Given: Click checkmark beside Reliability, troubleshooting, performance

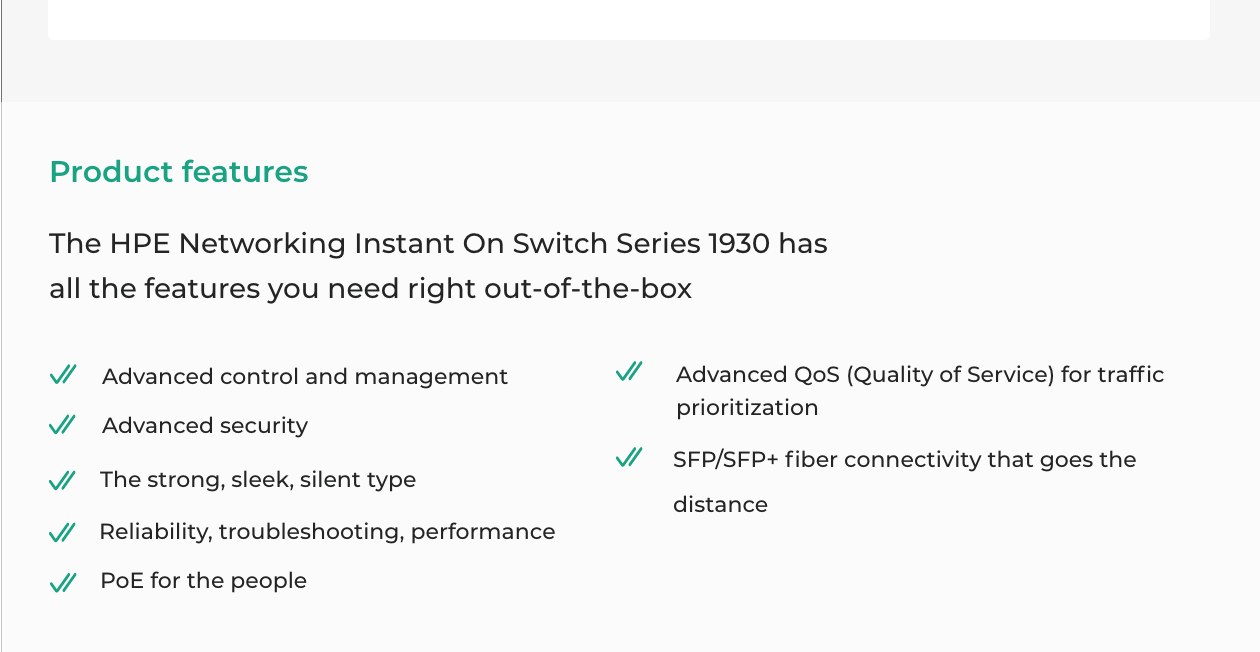Looking at the screenshot, I should [x=63, y=532].
